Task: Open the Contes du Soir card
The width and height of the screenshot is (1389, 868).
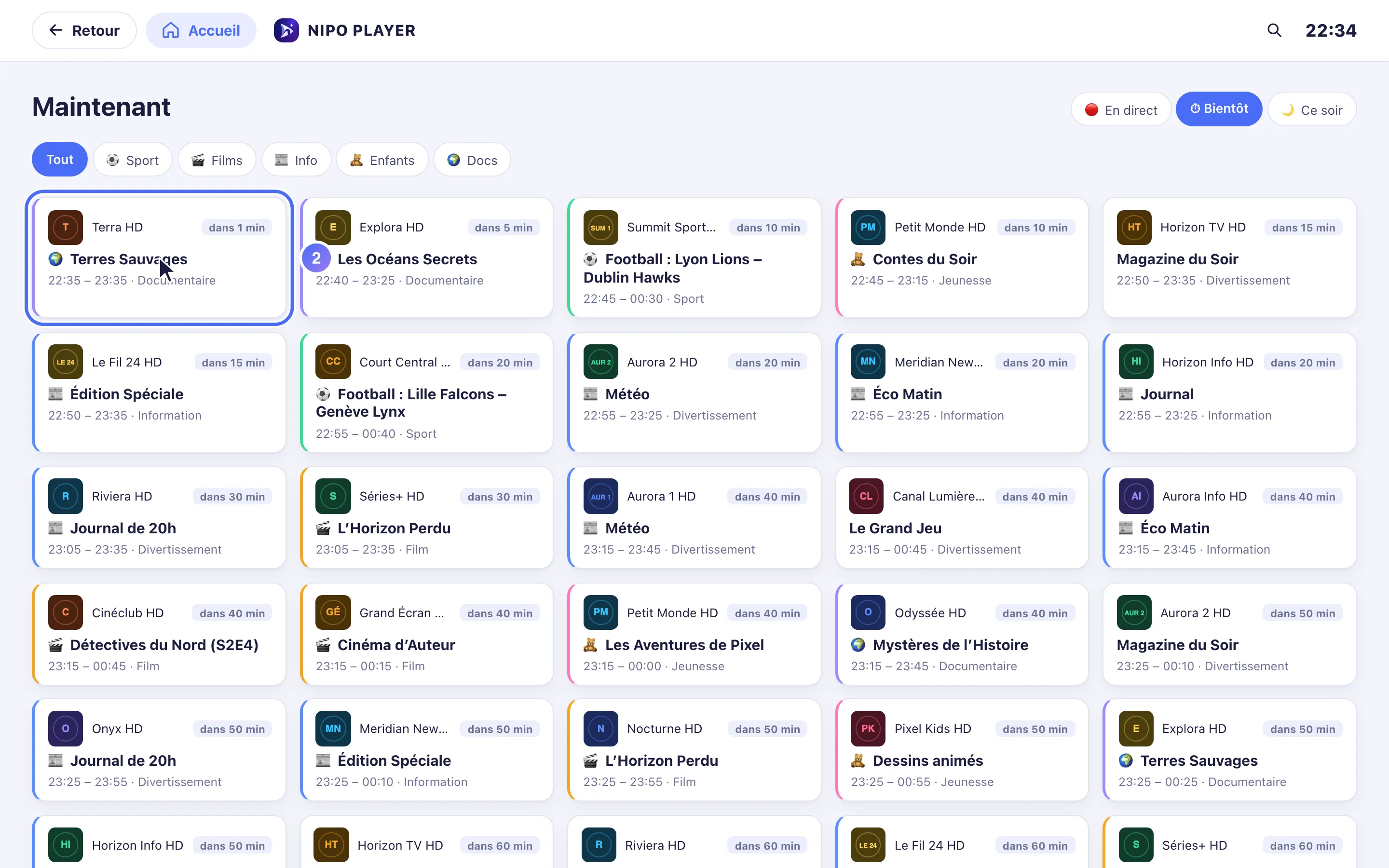Action: click(961, 257)
